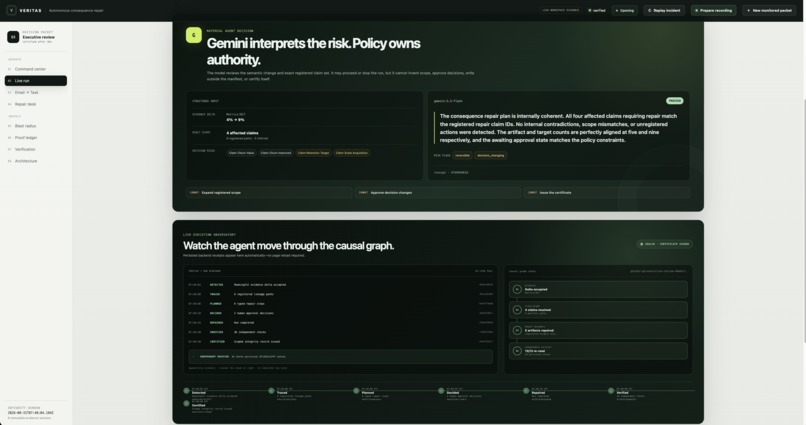This screenshot has width=806, height=425.
Task: Click the independent verifier node circle icon
Action: 517,351
